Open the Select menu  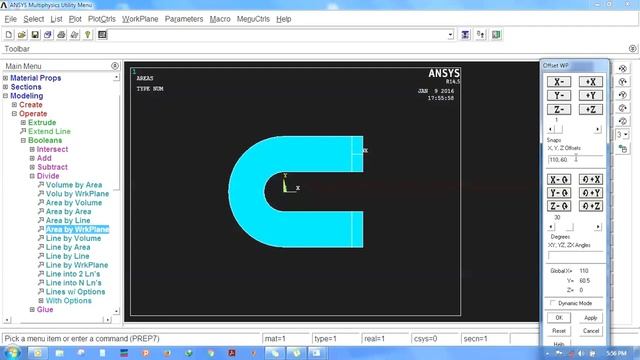[x=33, y=19]
